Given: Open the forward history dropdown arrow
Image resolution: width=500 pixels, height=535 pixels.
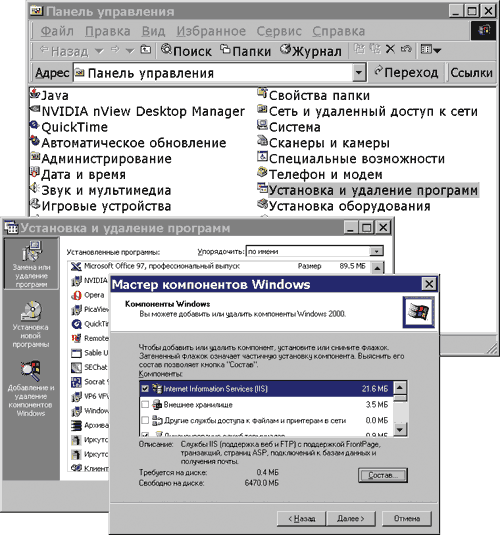Looking at the screenshot, I should 130,51.
